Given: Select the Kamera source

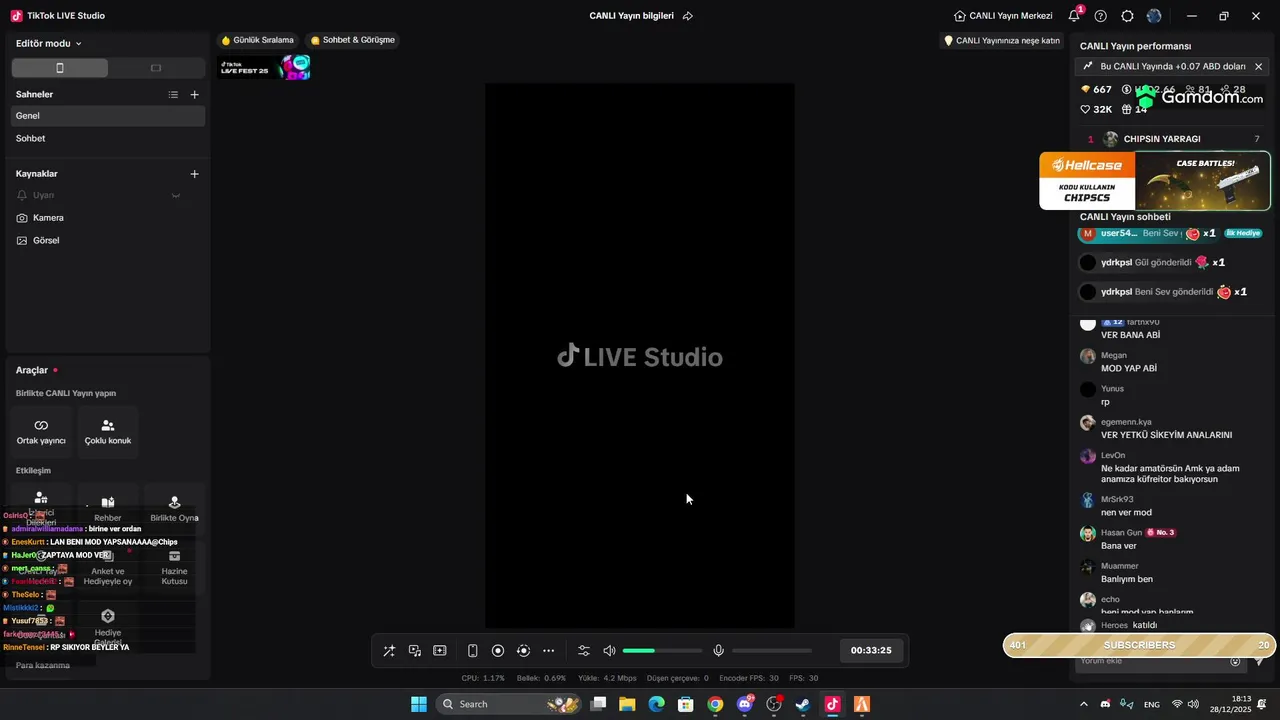Looking at the screenshot, I should 108,218.
